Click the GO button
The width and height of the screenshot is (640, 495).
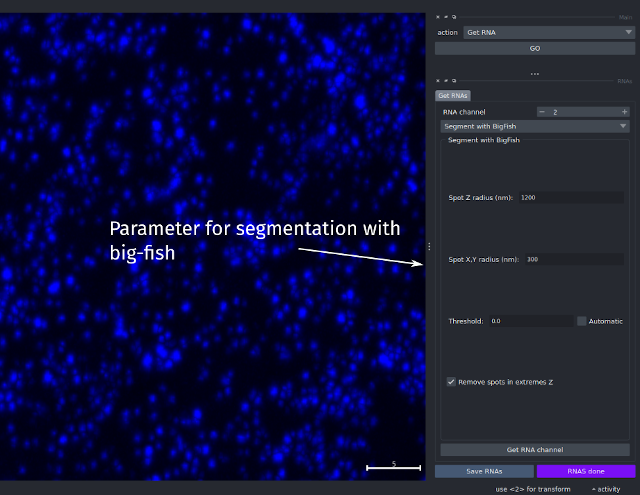click(x=535, y=48)
